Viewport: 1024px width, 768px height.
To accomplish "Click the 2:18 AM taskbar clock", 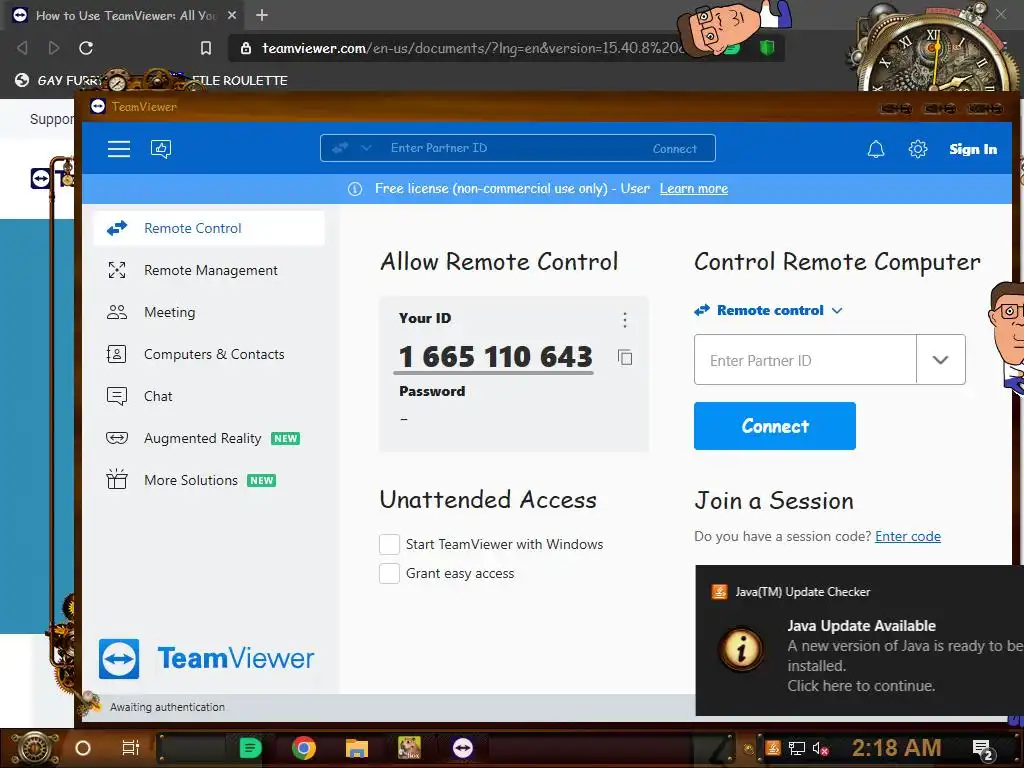I will point(896,748).
